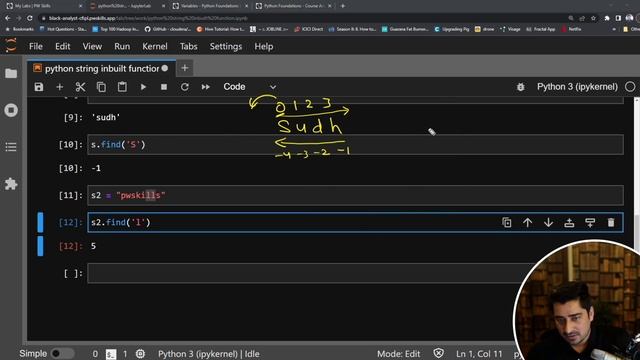
Task: Click Python 3 (ipykernel) | Idle status text
Action: [x=209, y=354]
